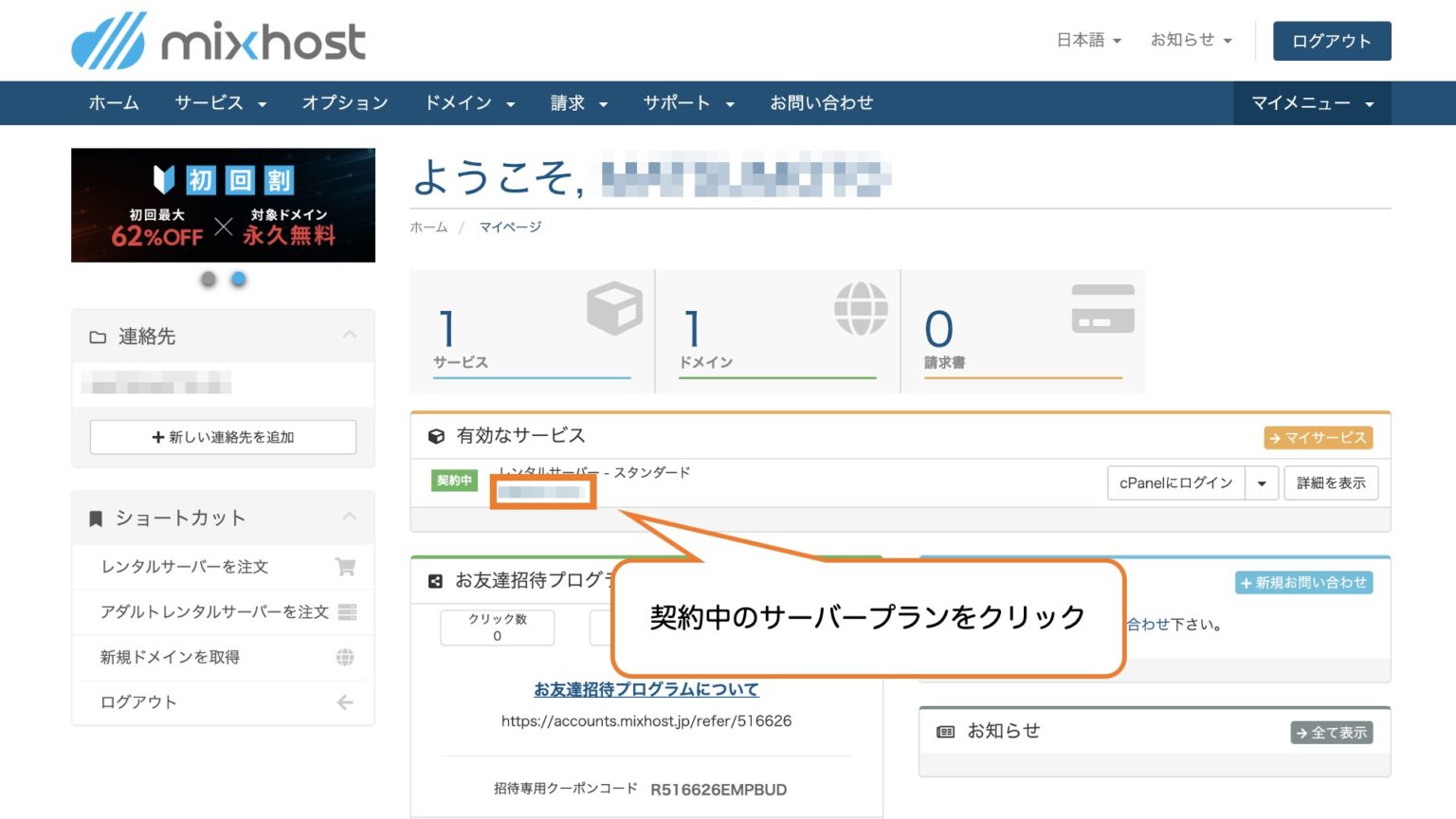1456x819 pixels.
Task: Click the globe icon above ドメイン count
Action: tap(861, 307)
